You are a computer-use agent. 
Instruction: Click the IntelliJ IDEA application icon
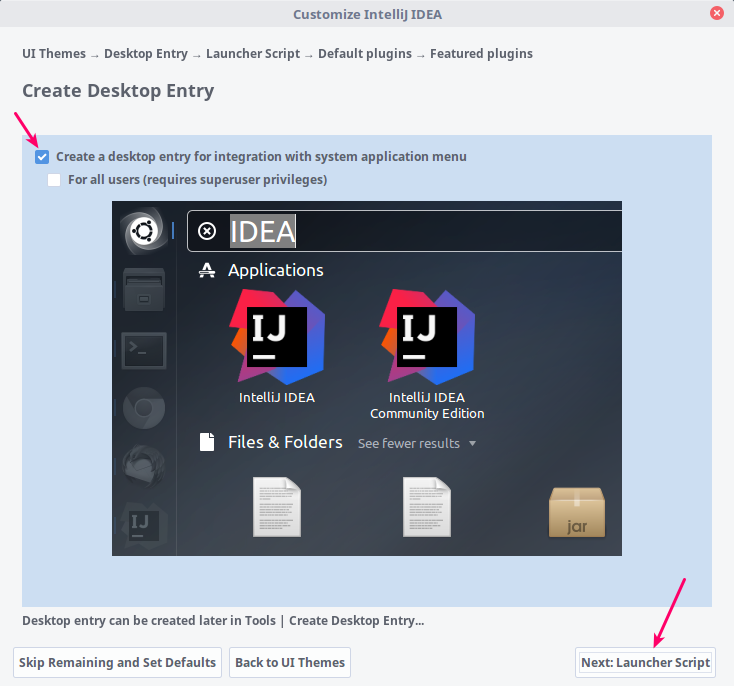pos(277,337)
